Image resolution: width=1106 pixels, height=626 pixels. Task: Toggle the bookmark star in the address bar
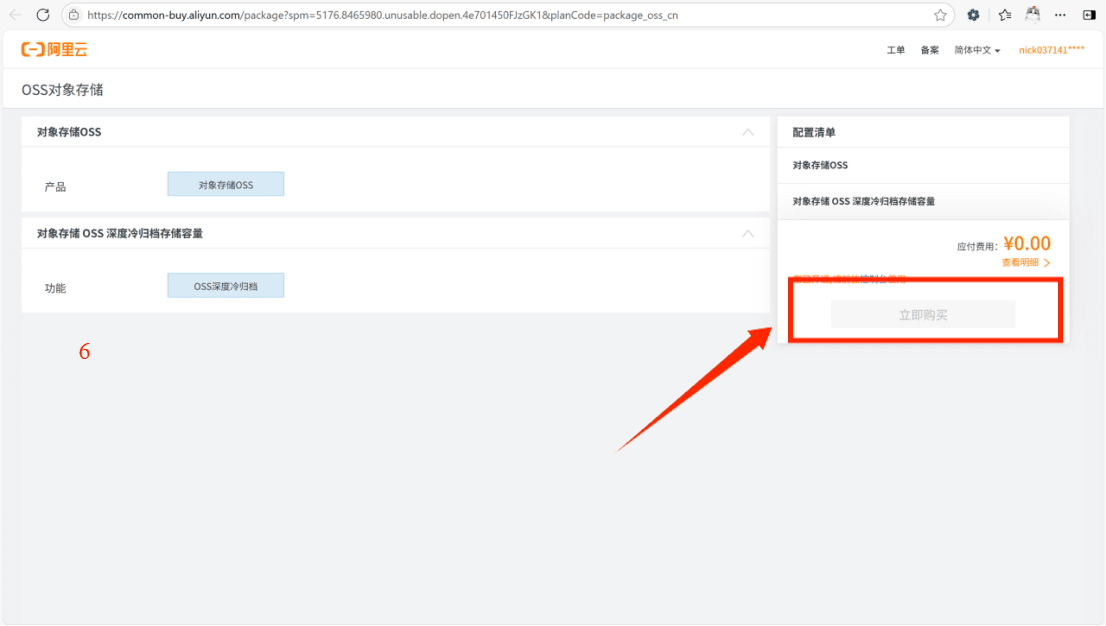[939, 15]
